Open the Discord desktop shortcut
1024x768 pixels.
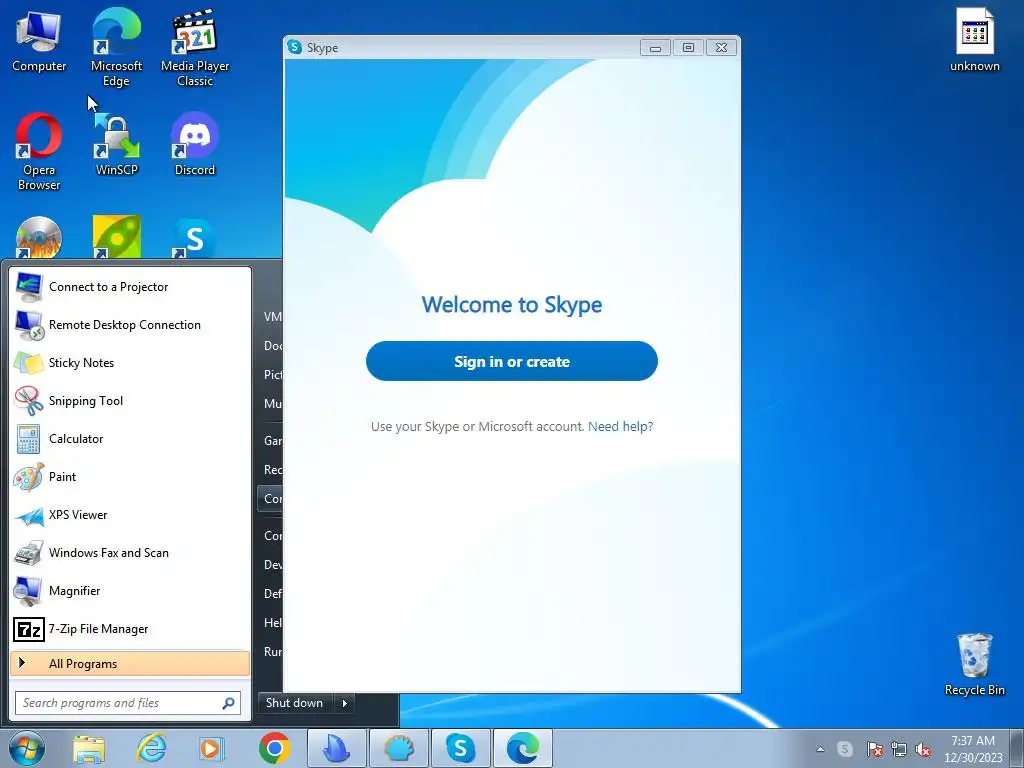[x=195, y=144]
